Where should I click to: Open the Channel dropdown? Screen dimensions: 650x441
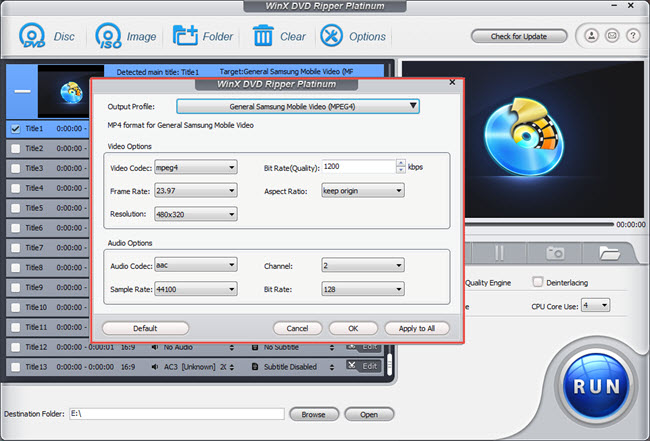[x=363, y=265]
